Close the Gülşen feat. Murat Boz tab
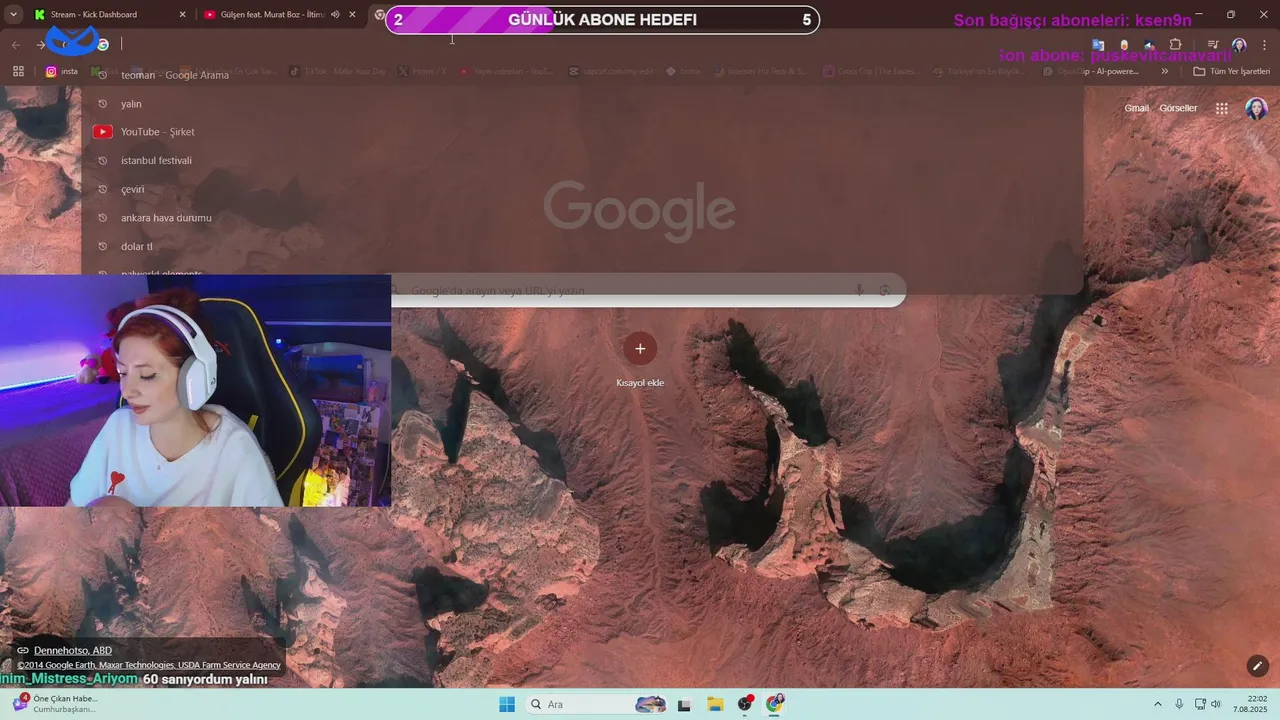Viewport: 1280px width, 720px height. tap(352, 14)
